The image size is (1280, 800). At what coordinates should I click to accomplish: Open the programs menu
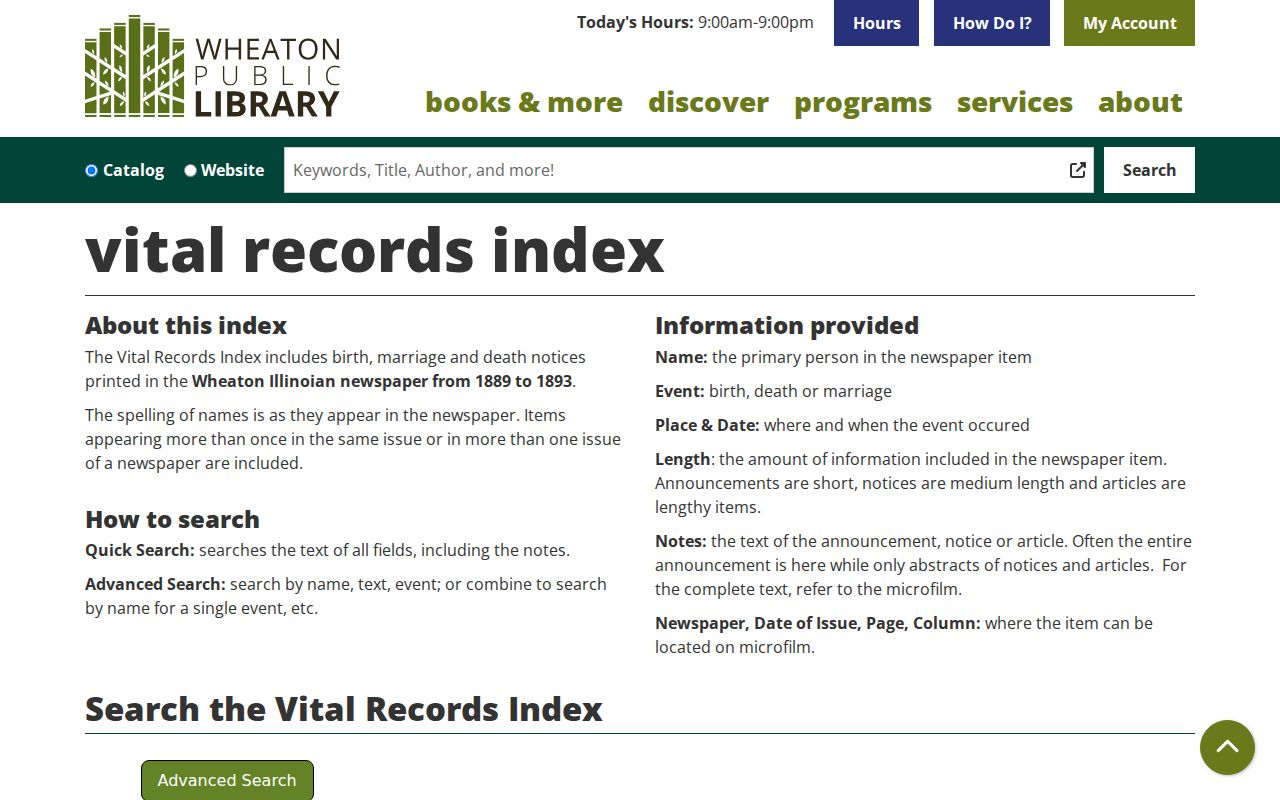863,102
